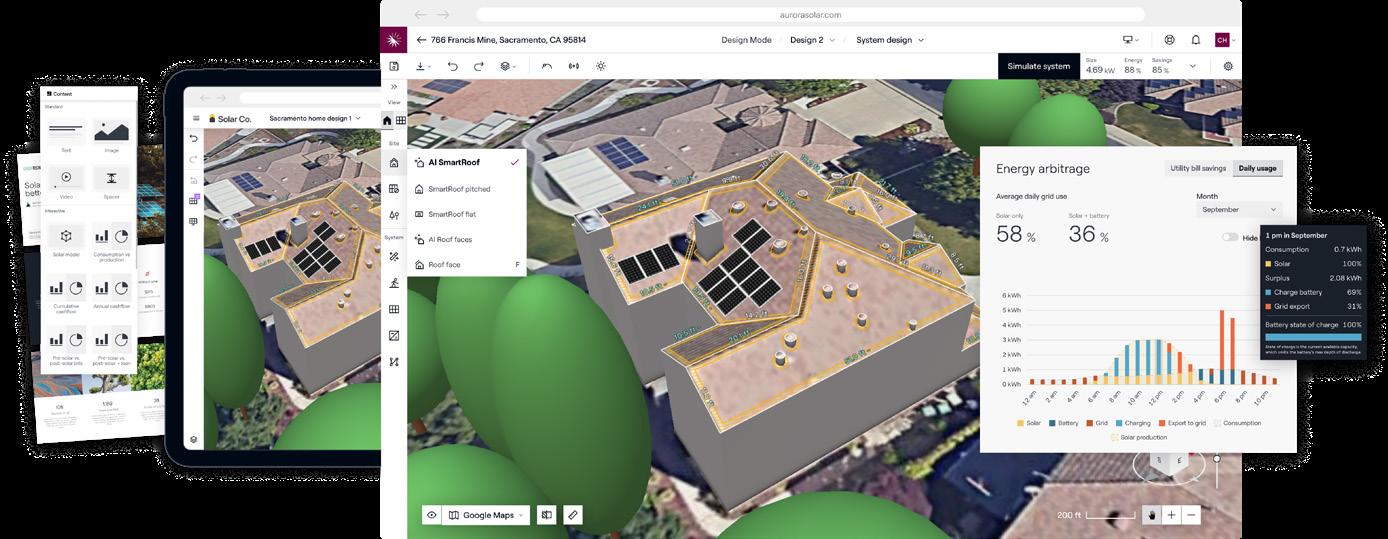Select Roof face option

(x=467, y=265)
